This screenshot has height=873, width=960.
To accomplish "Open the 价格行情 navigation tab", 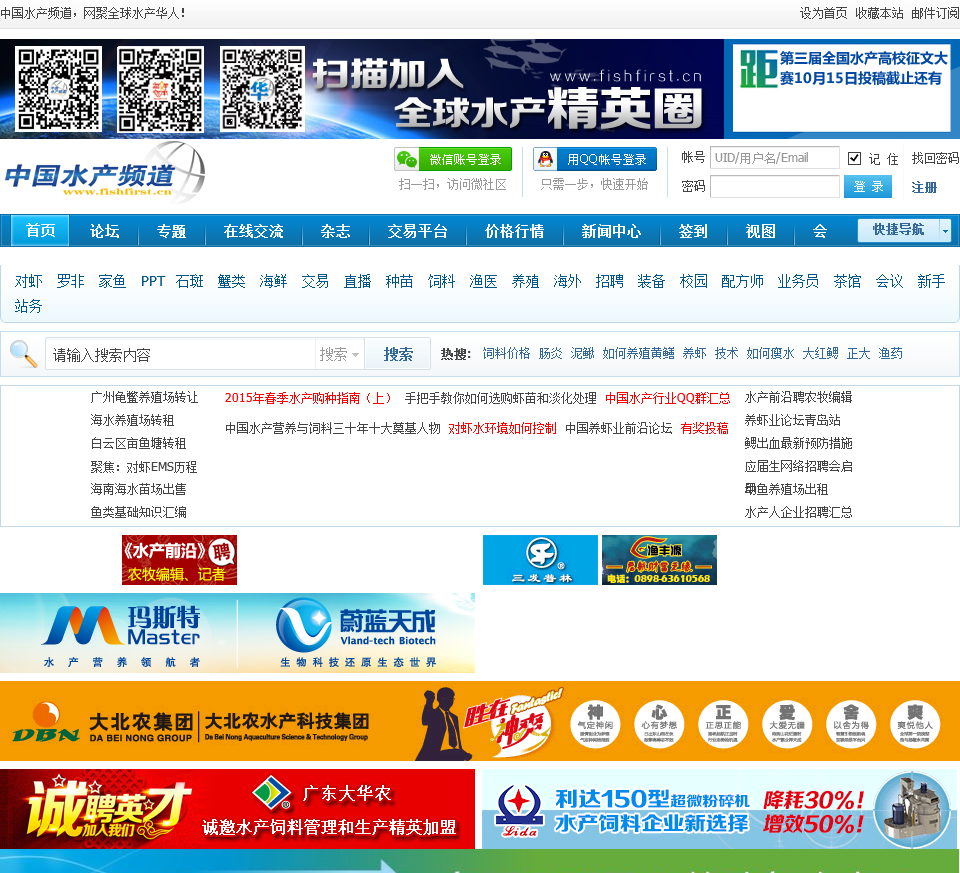I will (x=514, y=231).
